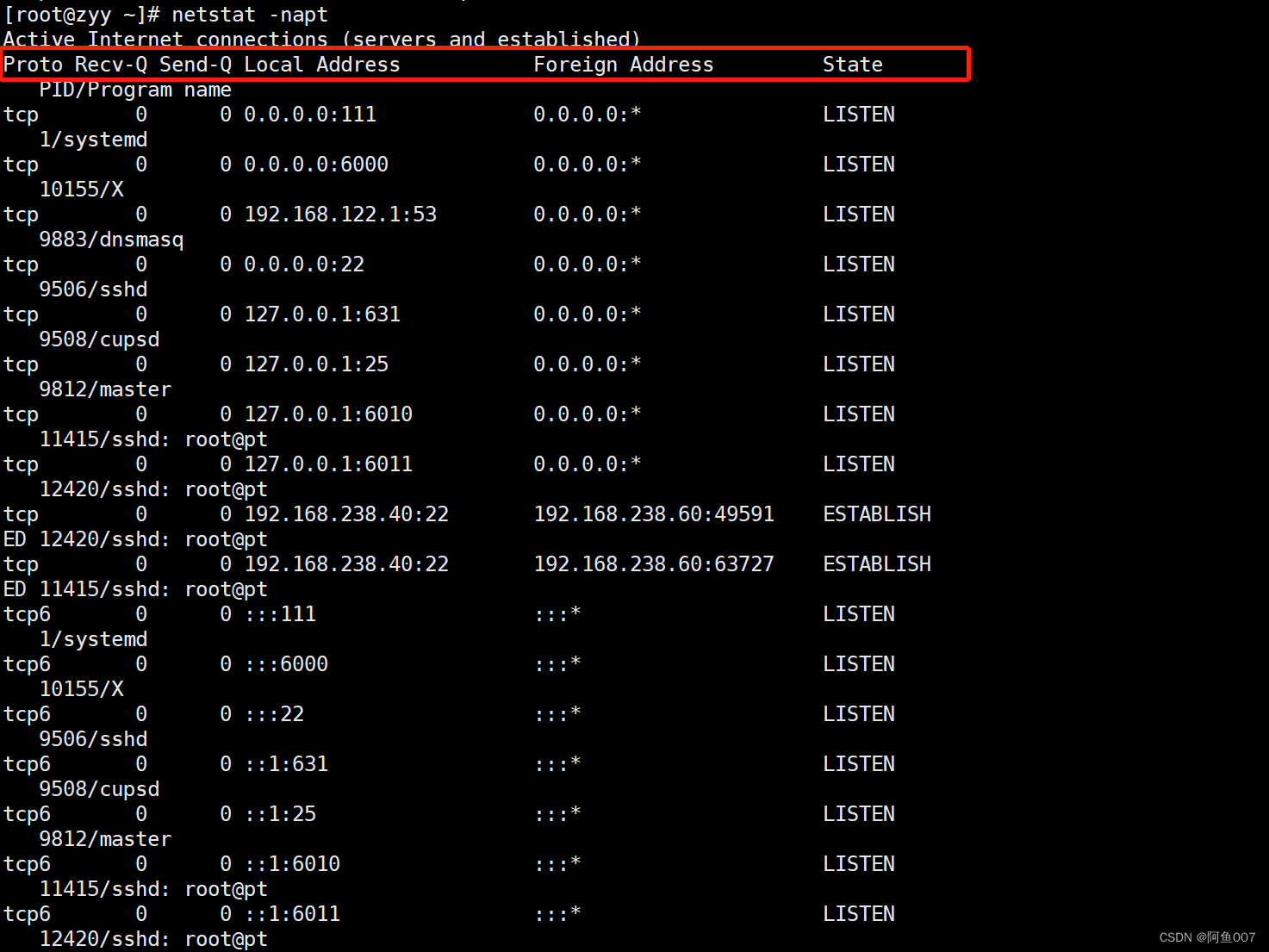
Task: Click the first LISTEN state label
Action: pos(858,114)
